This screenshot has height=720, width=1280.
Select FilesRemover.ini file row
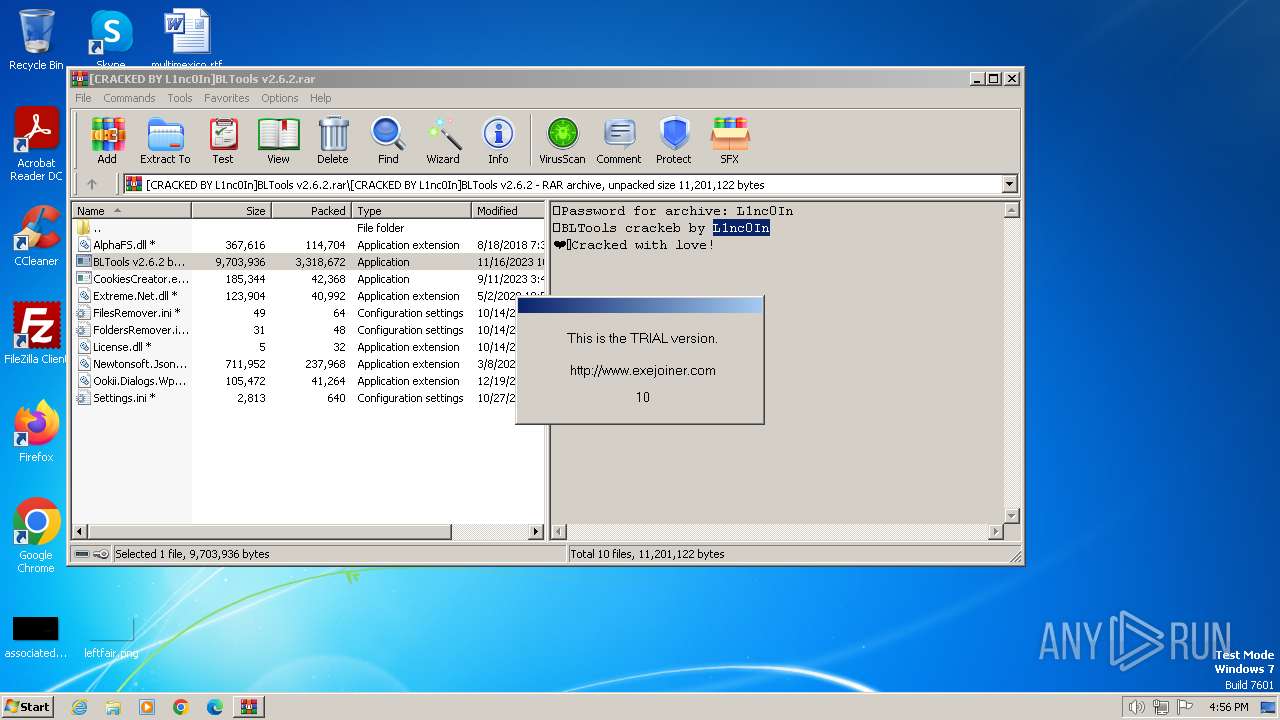coord(295,313)
